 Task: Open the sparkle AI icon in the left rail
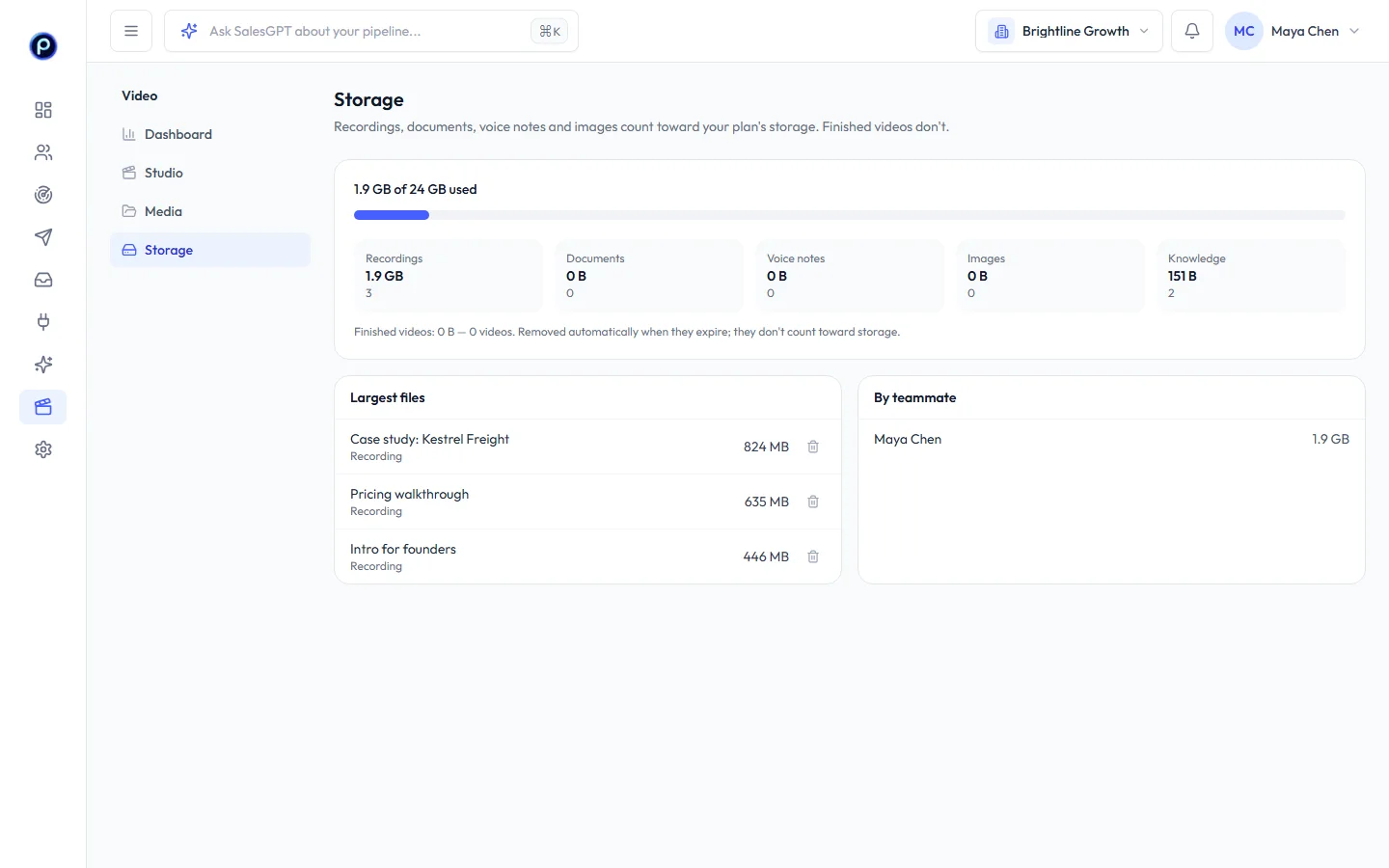click(x=43, y=365)
